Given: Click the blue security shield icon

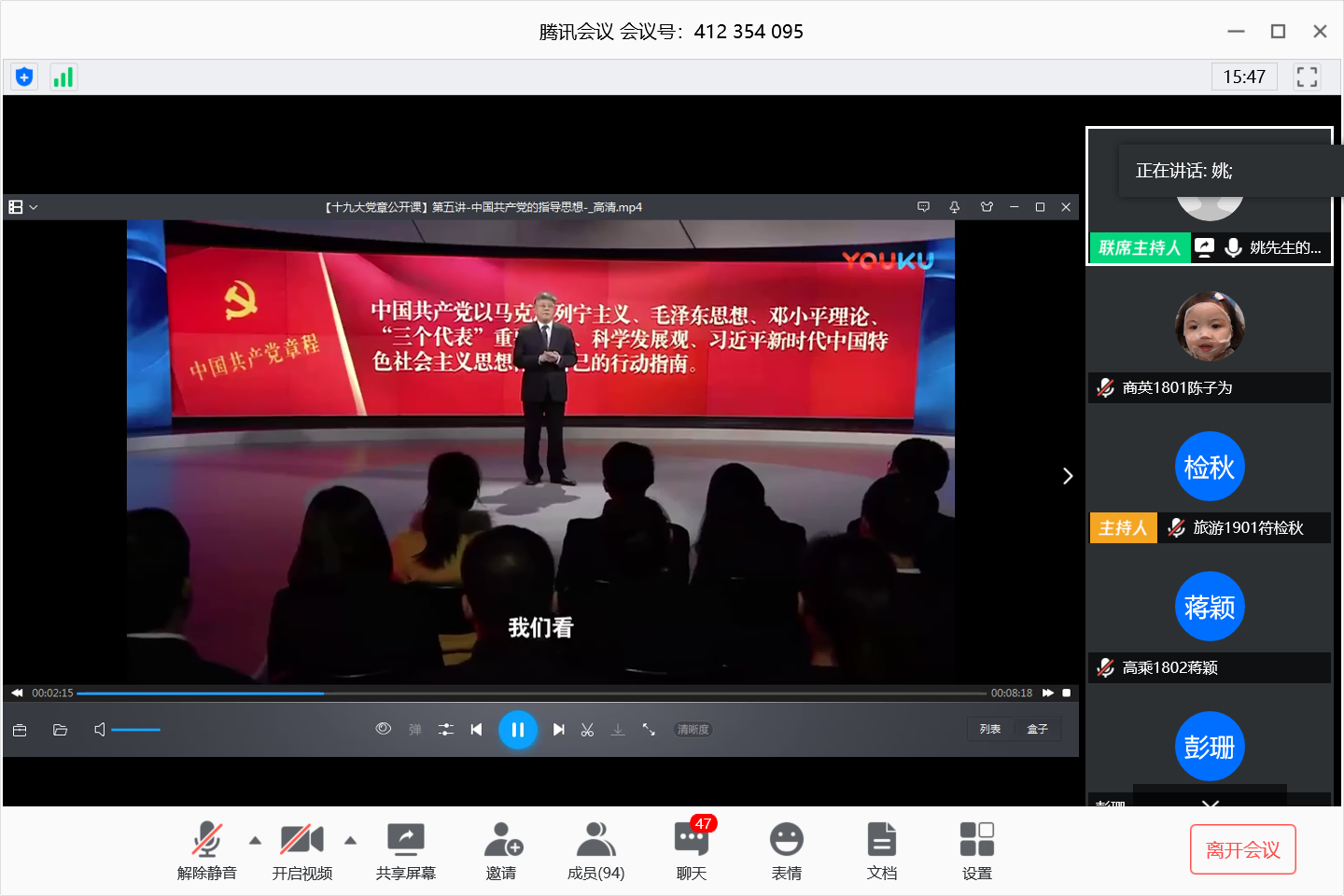Looking at the screenshot, I should coord(24,77).
